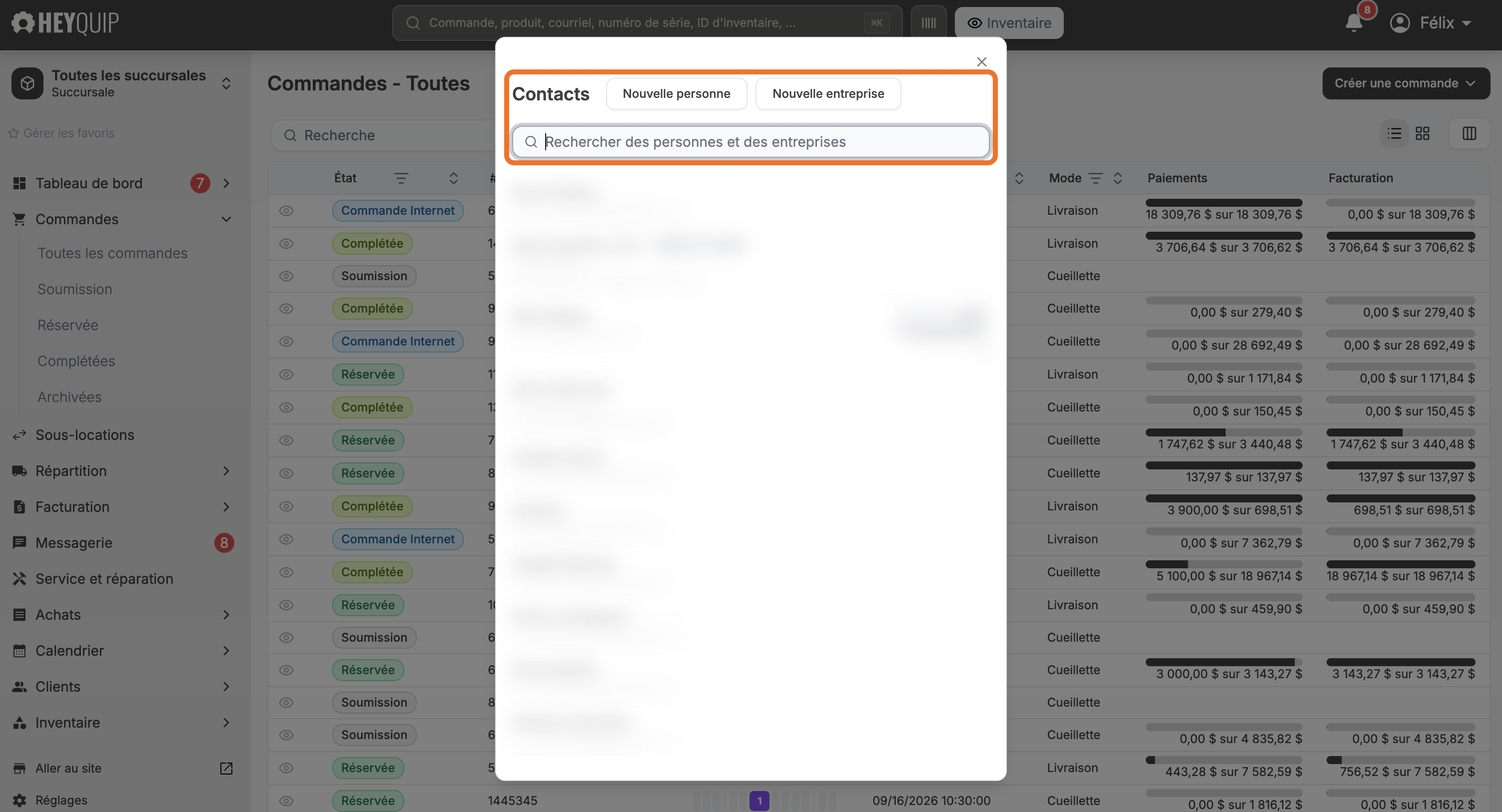Open the column layout icon

pyautogui.click(x=1470, y=133)
